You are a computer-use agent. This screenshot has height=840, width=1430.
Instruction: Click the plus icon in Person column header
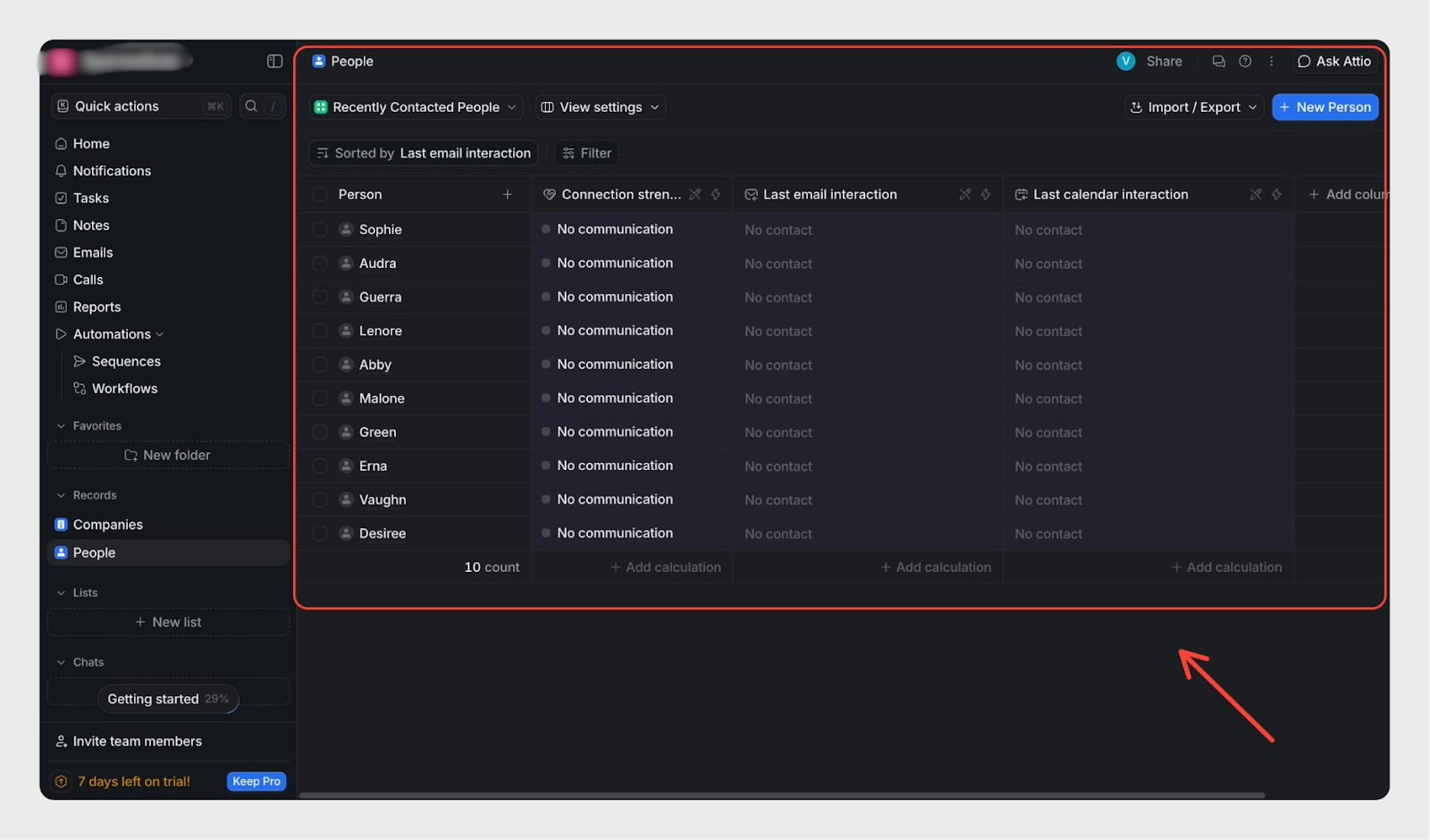click(507, 194)
